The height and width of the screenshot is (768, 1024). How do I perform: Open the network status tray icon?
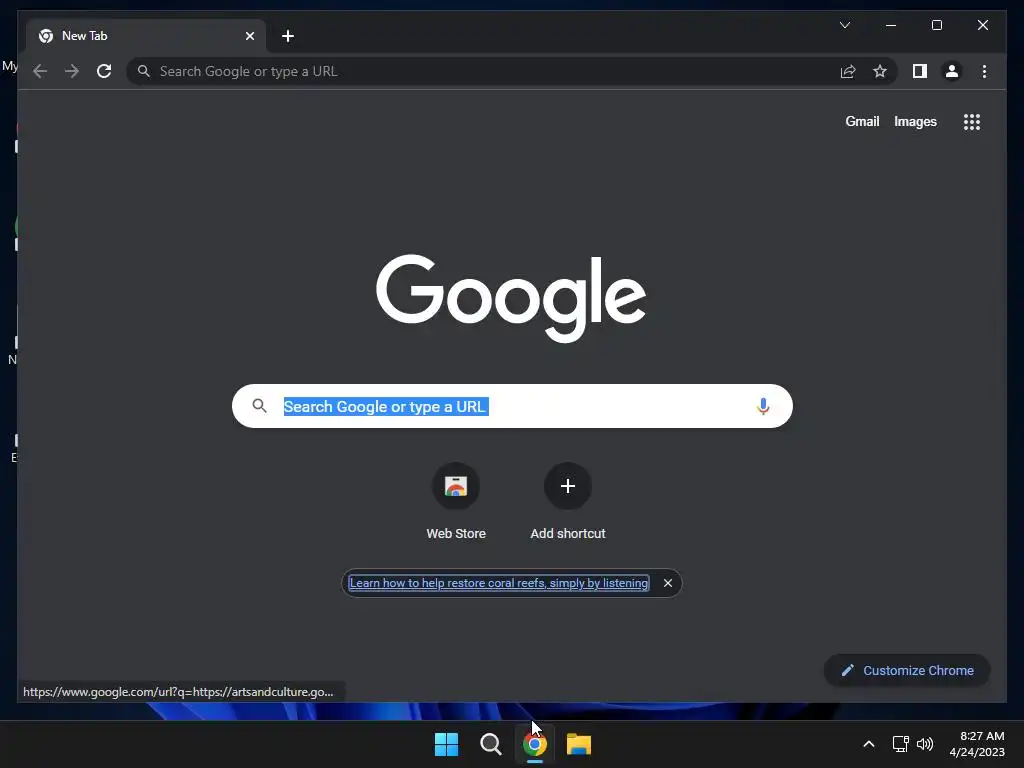[x=901, y=744]
